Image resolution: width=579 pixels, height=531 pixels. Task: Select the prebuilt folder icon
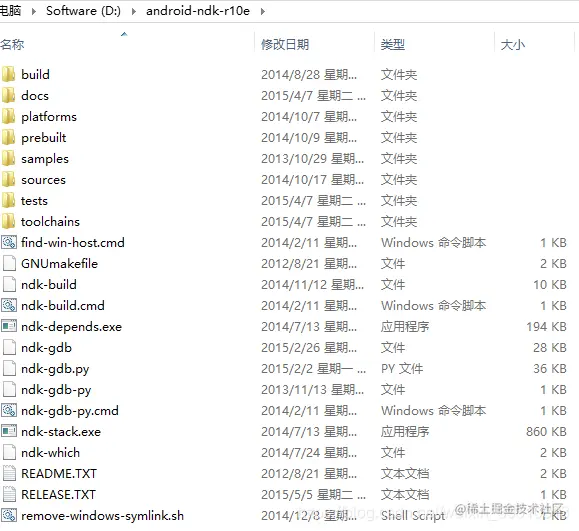(x=8, y=137)
